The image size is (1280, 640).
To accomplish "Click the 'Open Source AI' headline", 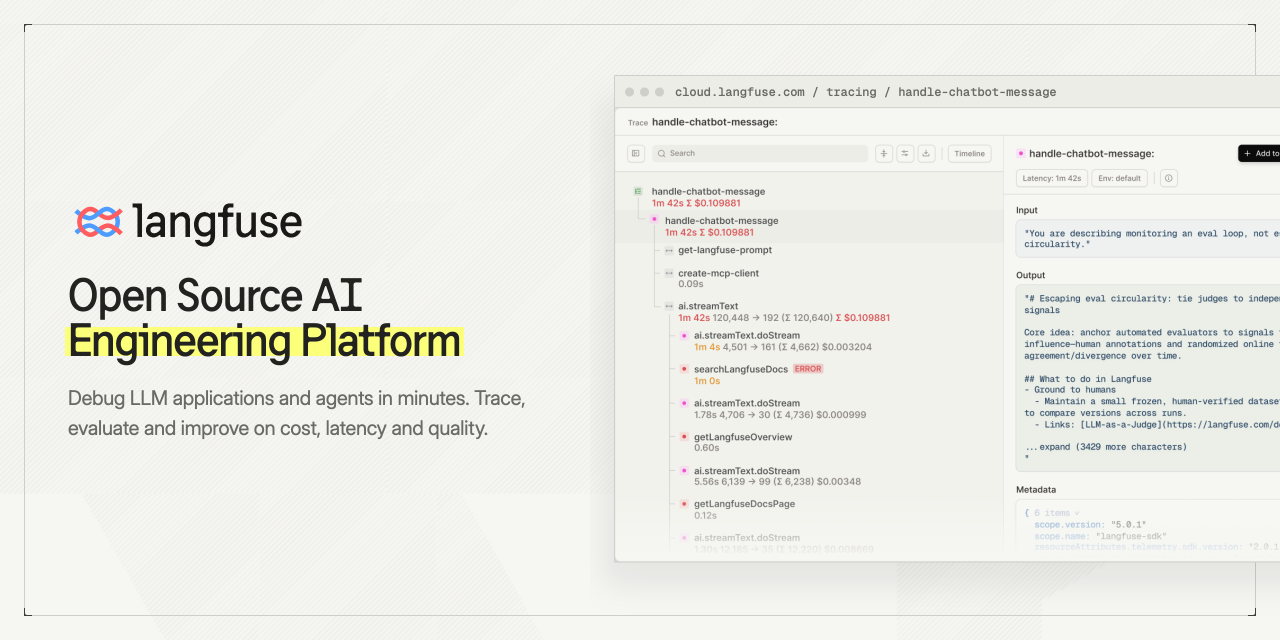I will 215,296.
